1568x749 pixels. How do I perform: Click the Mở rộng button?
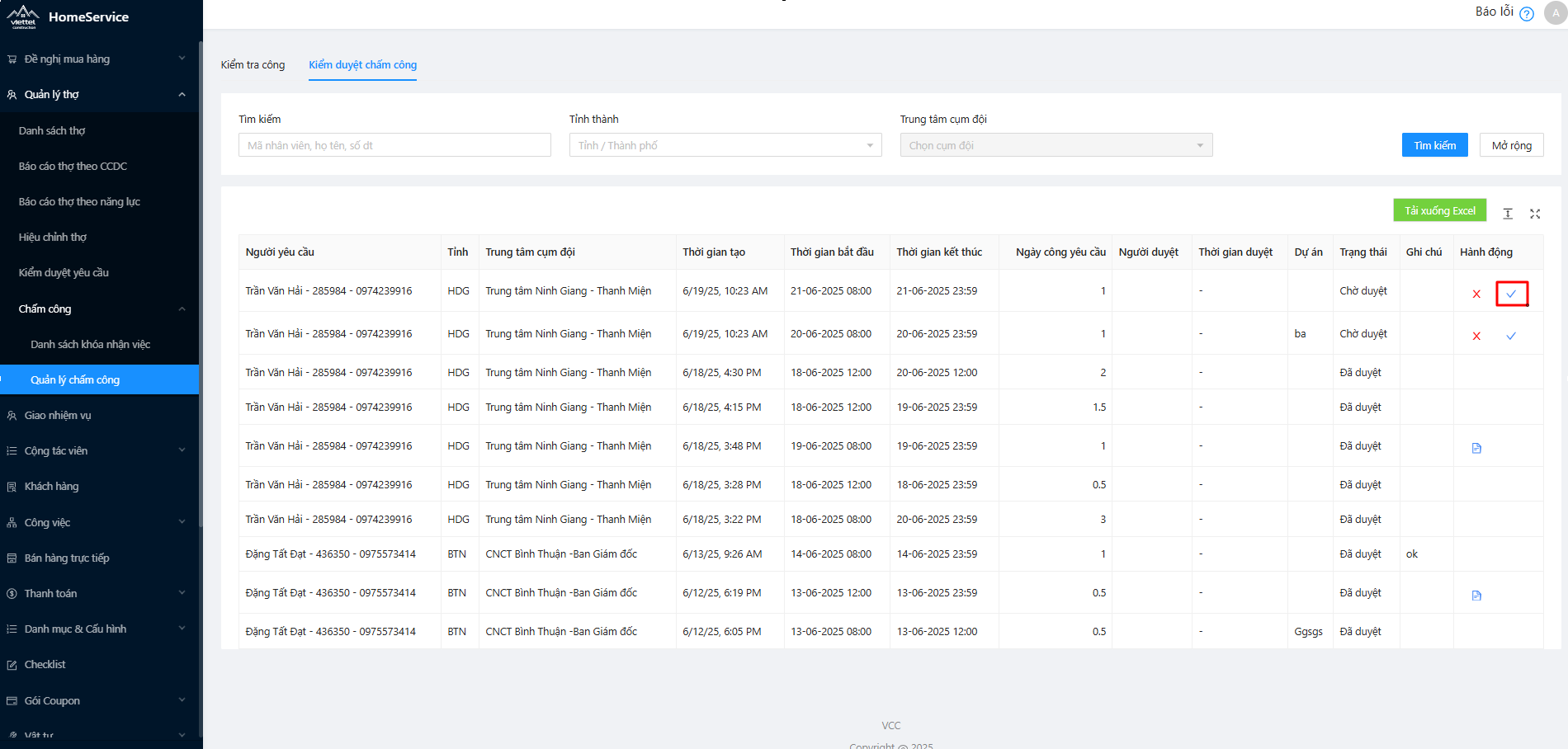pos(1511,145)
